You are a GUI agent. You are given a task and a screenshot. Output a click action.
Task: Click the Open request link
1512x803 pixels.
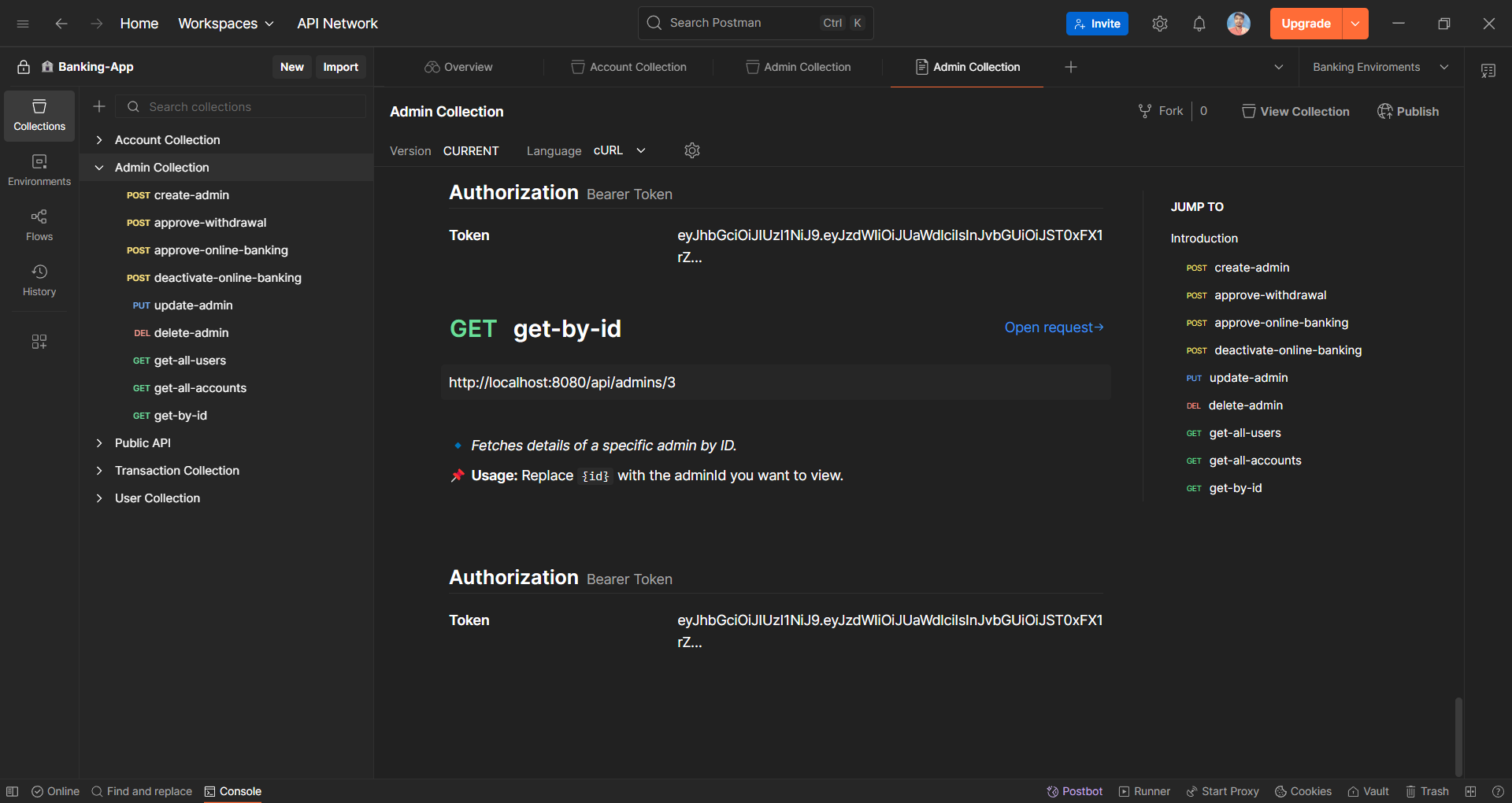(x=1053, y=327)
